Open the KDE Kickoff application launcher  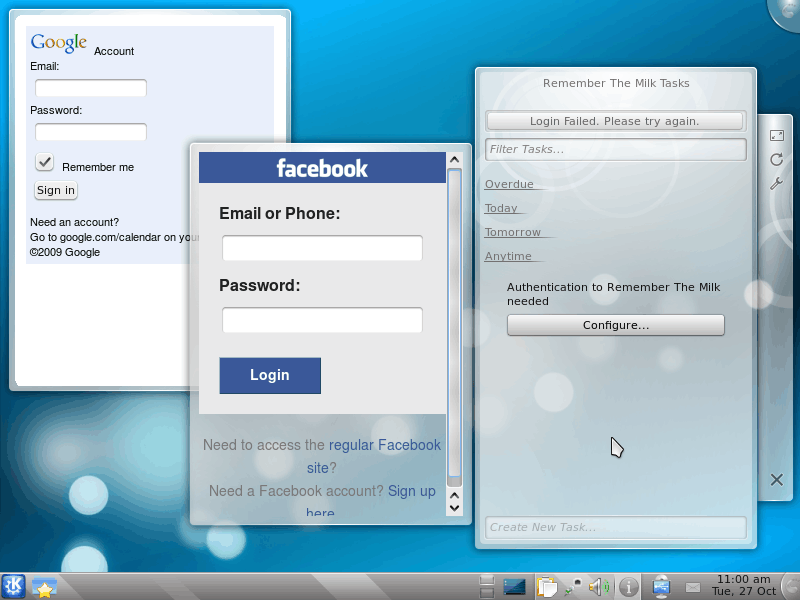13,586
